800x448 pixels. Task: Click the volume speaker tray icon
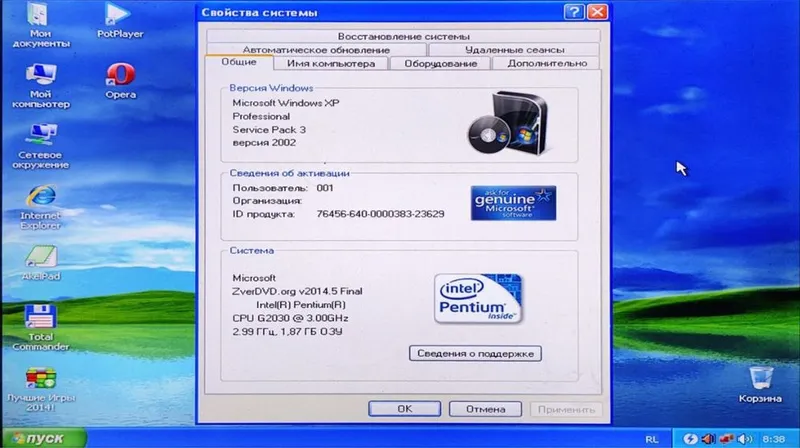pyautogui.click(x=745, y=439)
